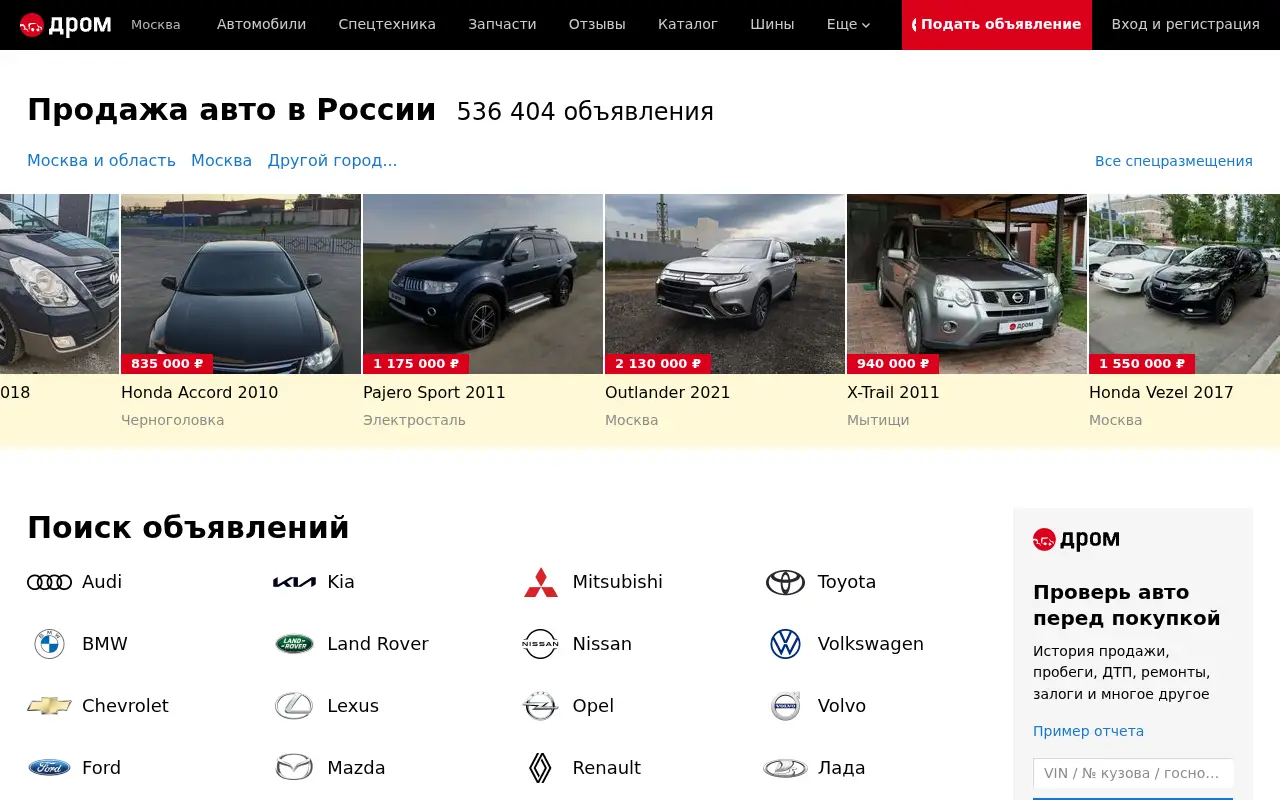Open Вход и регистрация link
This screenshot has height=800, width=1280.
point(1186,24)
